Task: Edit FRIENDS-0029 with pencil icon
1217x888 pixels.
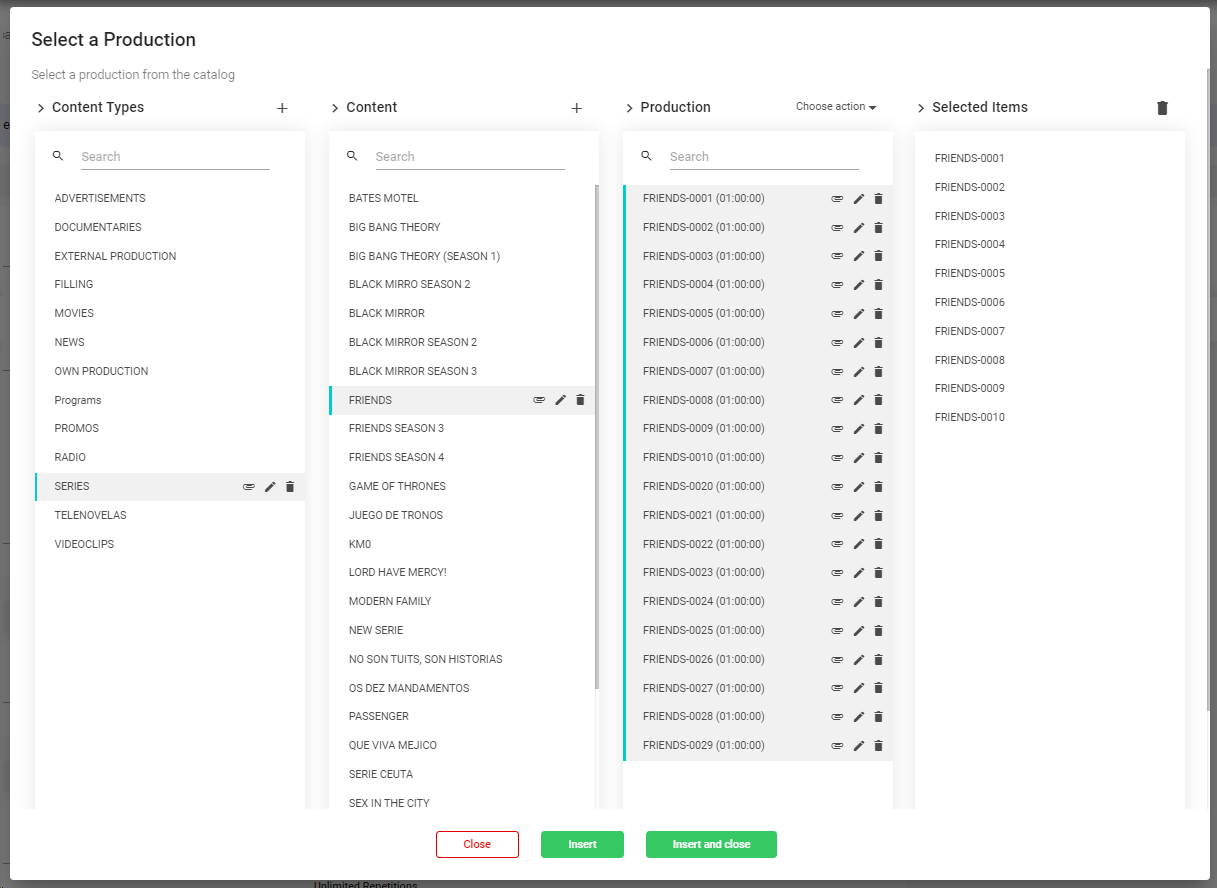Action: 858,746
